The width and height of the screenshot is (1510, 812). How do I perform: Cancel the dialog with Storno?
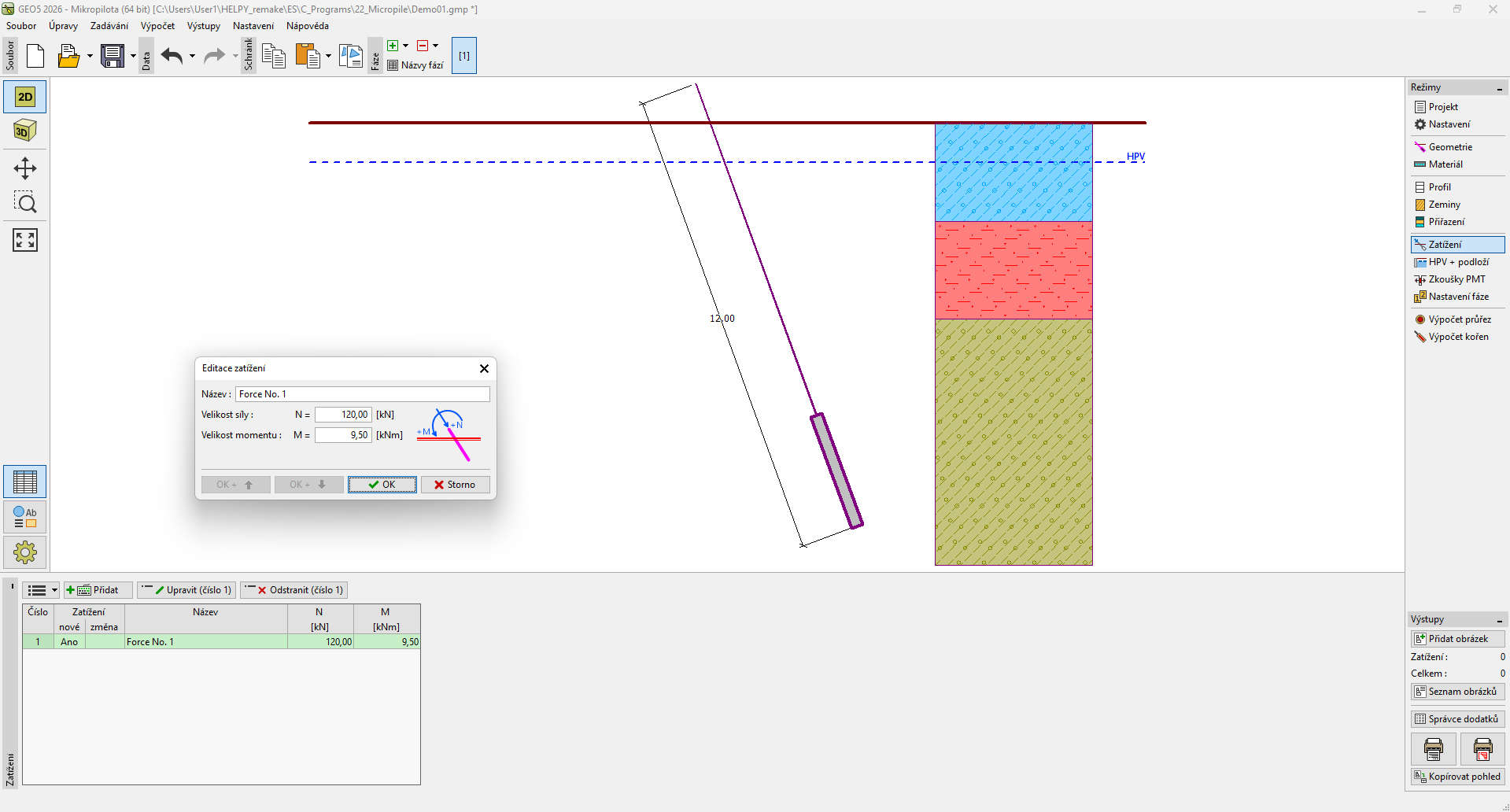pyautogui.click(x=455, y=485)
